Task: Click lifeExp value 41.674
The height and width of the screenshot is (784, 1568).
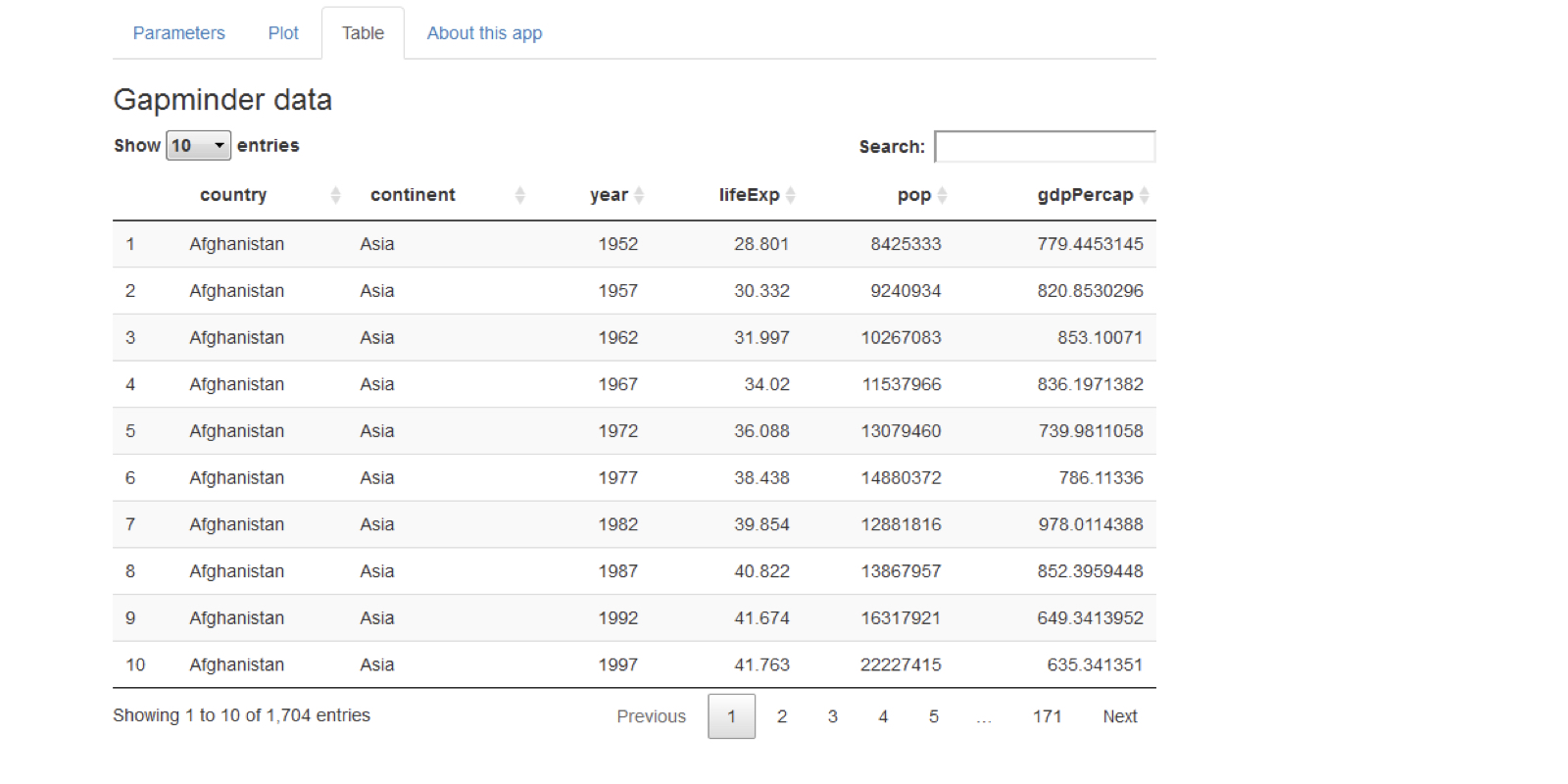Action: 761,618
